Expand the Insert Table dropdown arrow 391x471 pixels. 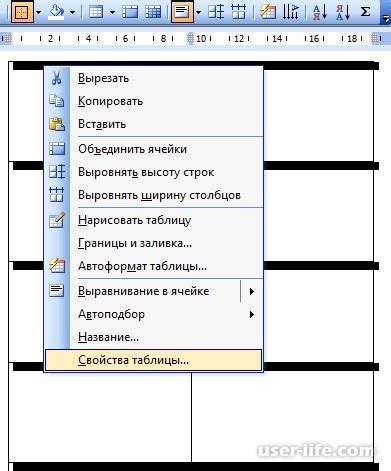coord(112,13)
